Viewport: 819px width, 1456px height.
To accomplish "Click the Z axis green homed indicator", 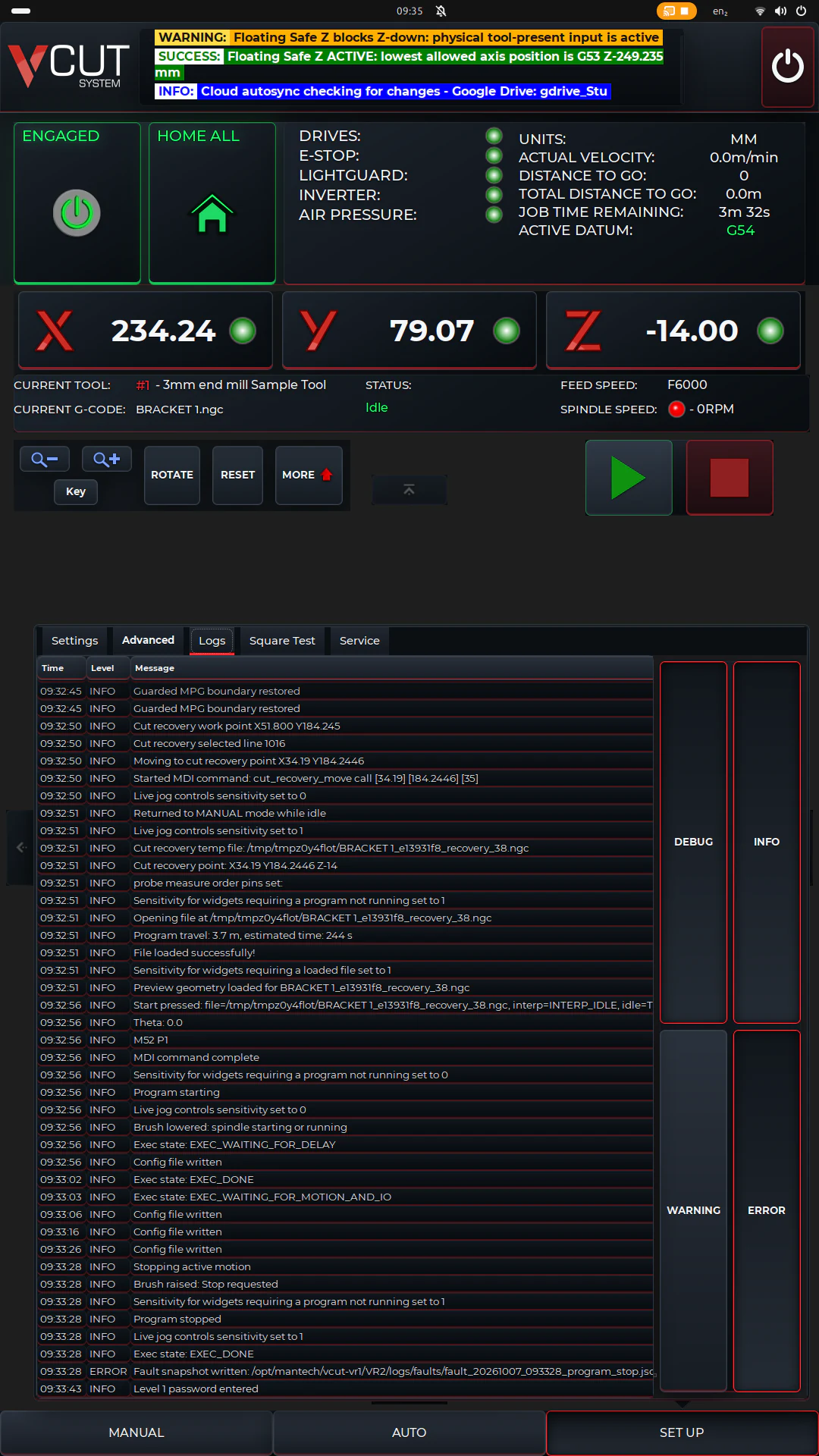I will [x=770, y=331].
